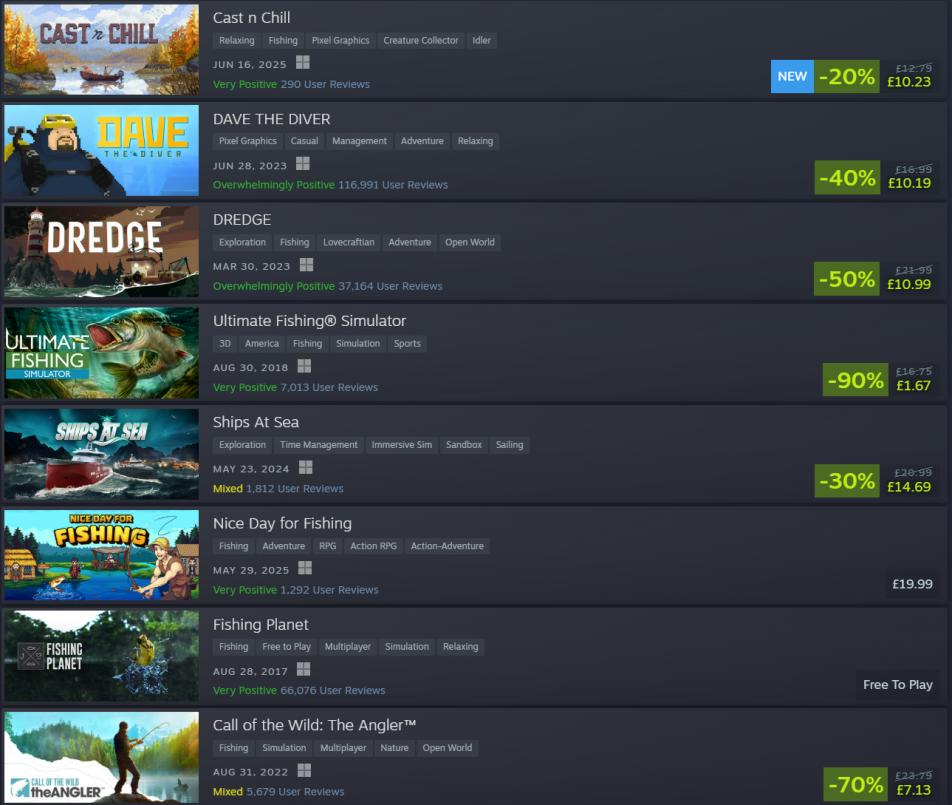Select the Creature Collector tag
The height and width of the screenshot is (805, 952).
(x=421, y=41)
